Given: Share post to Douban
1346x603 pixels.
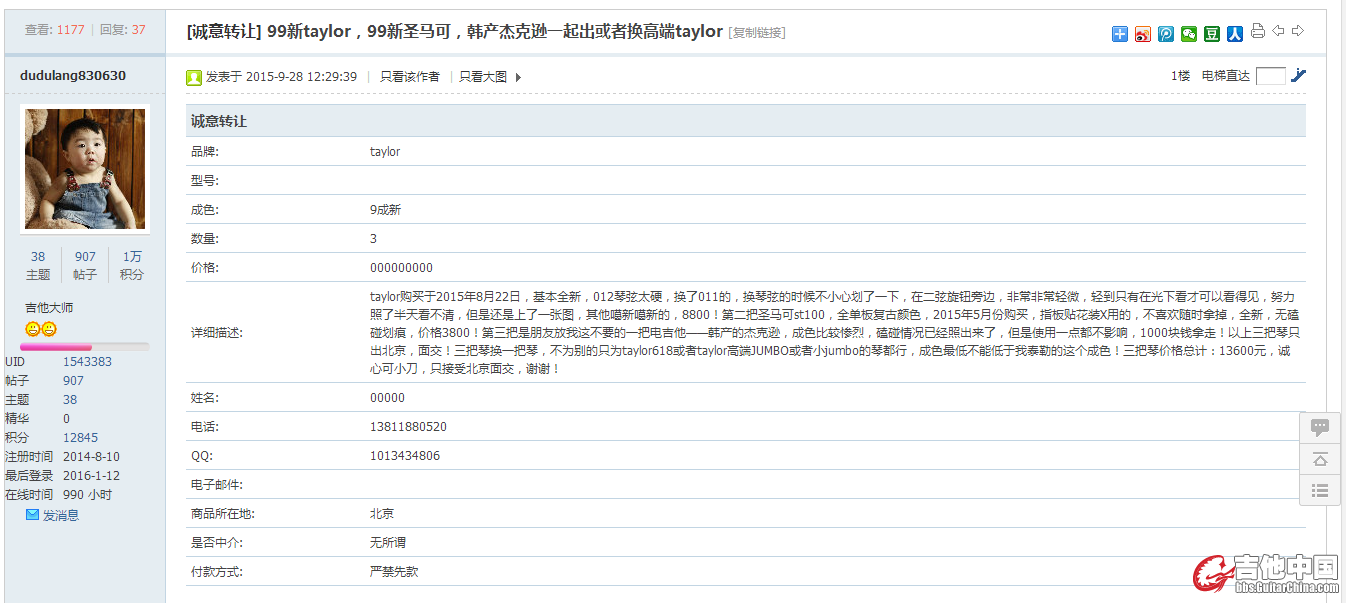Looking at the screenshot, I should click(1212, 34).
